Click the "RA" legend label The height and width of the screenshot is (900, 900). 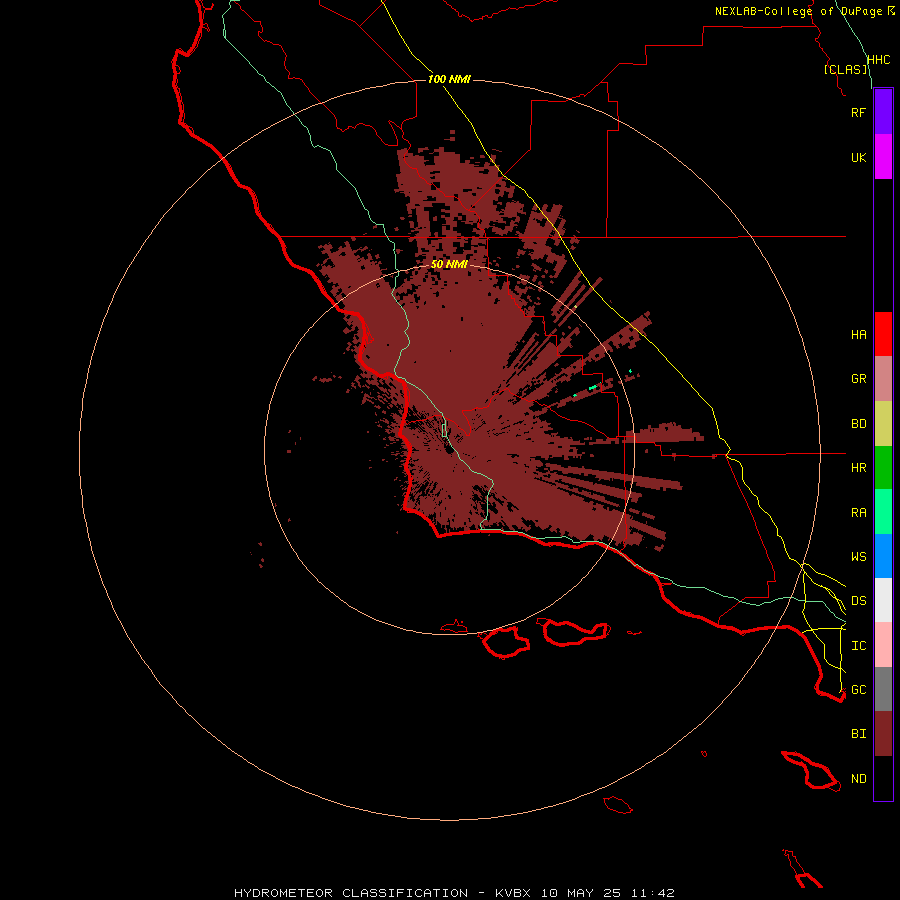click(x=858, y=513)
